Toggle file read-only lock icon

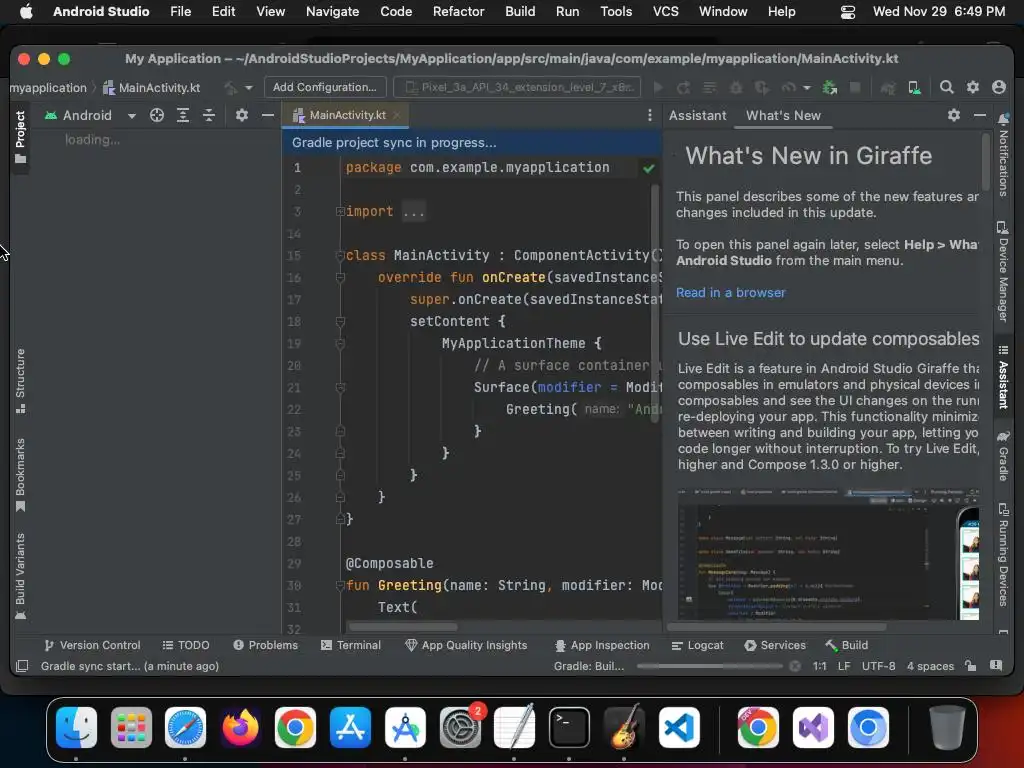pos(970,666)
